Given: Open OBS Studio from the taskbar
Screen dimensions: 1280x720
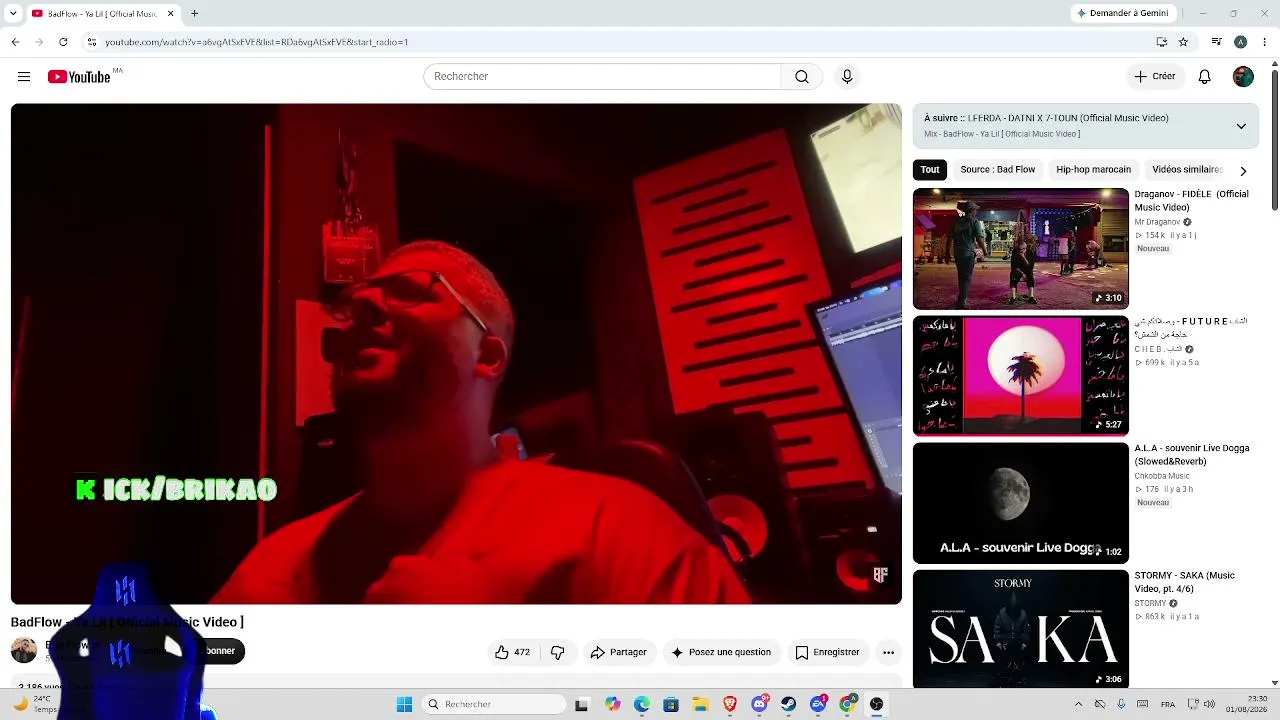Looking at the screenshot, I should pos(877,704).
